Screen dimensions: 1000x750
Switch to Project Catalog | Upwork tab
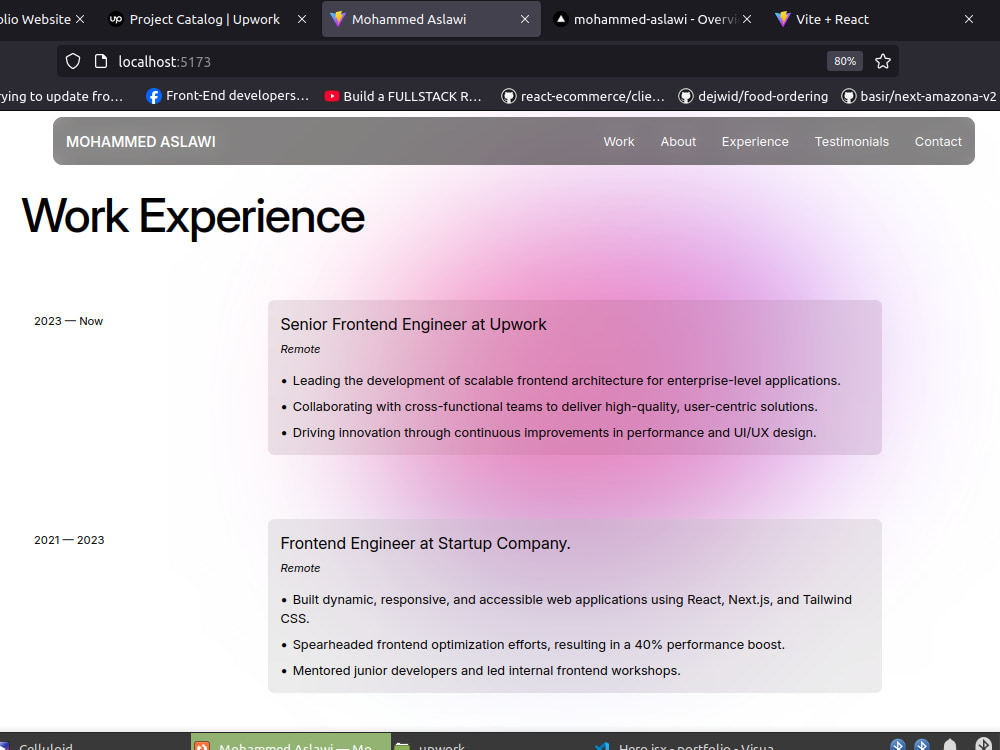[x=205, y=19]
